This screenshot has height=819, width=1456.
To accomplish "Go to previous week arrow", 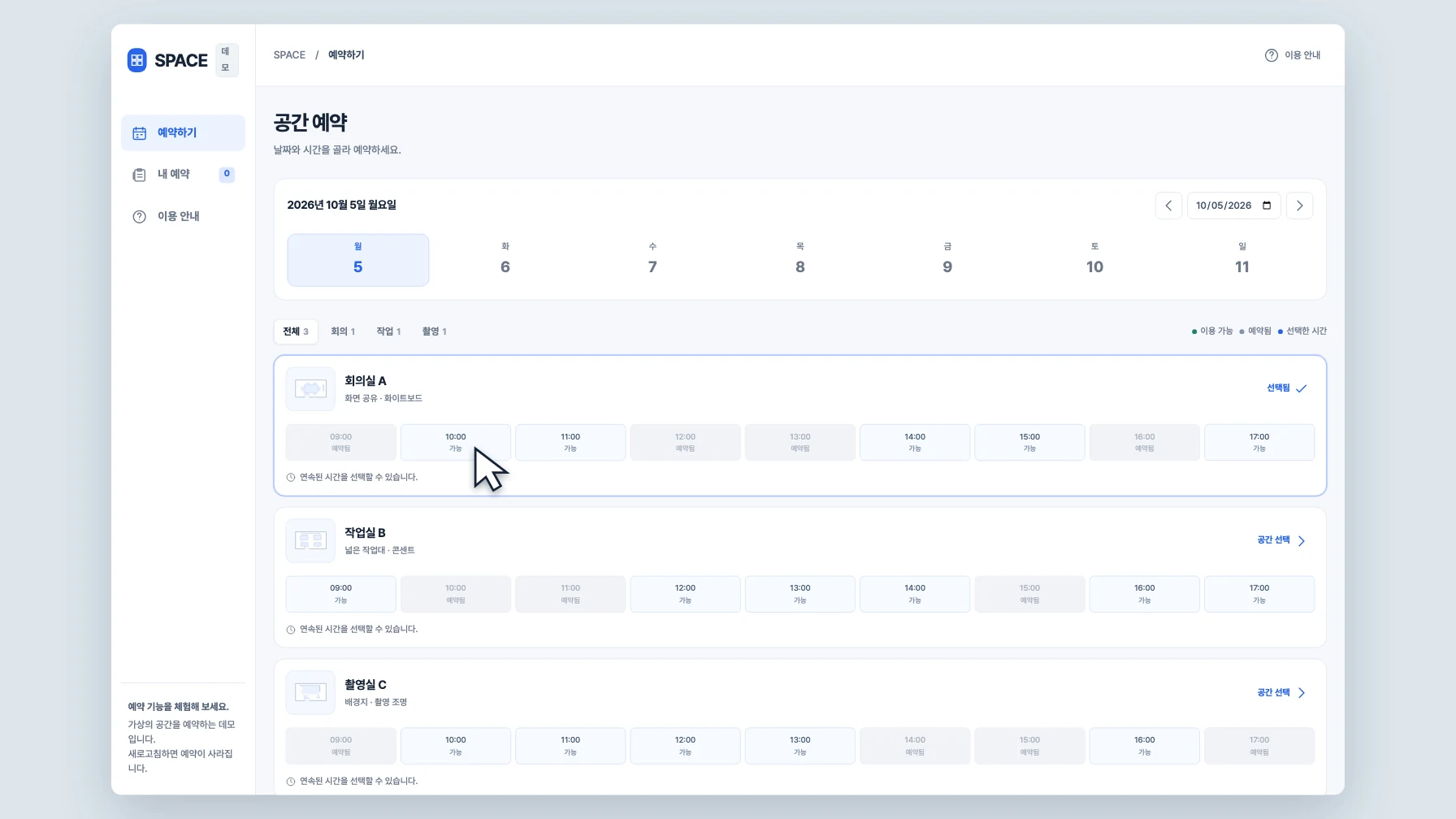I will [1168, 206].
